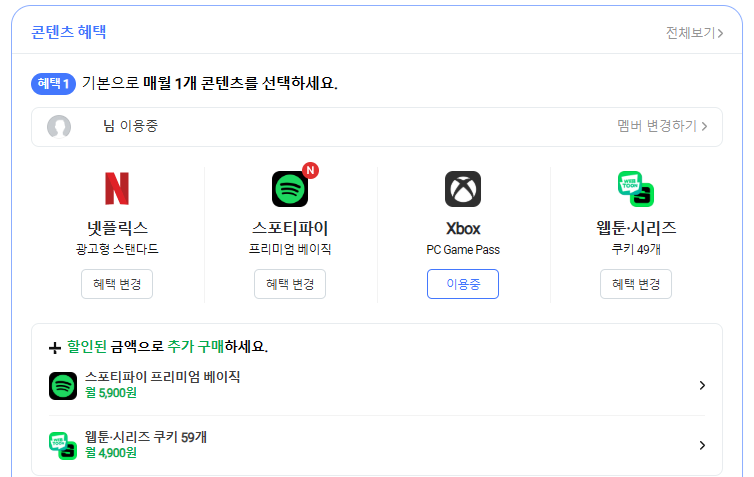Click 웹툰·시리즈 card title
754x477 pixels.
pyautogui.click(x=636, y=228)
